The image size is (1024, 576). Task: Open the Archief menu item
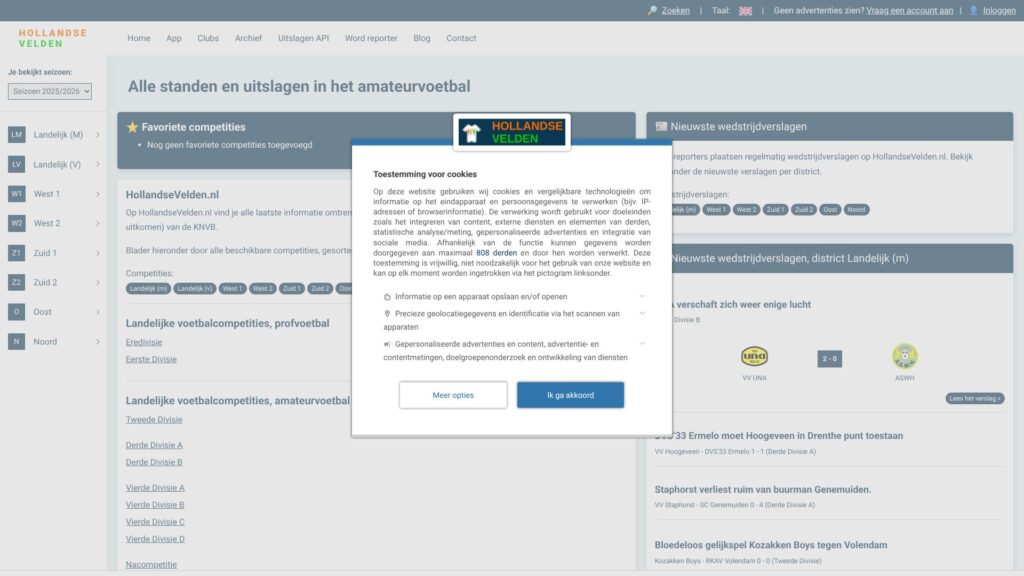(x=248, y=38)
